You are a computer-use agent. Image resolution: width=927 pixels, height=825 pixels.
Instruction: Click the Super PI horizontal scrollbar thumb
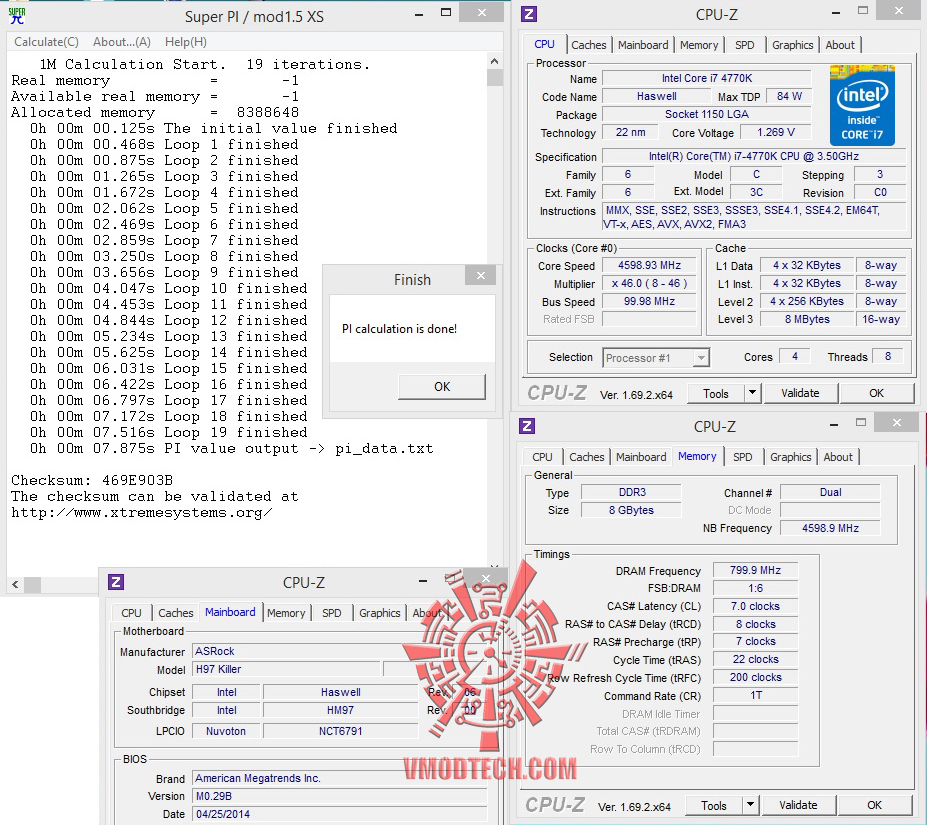click(33, 584)
